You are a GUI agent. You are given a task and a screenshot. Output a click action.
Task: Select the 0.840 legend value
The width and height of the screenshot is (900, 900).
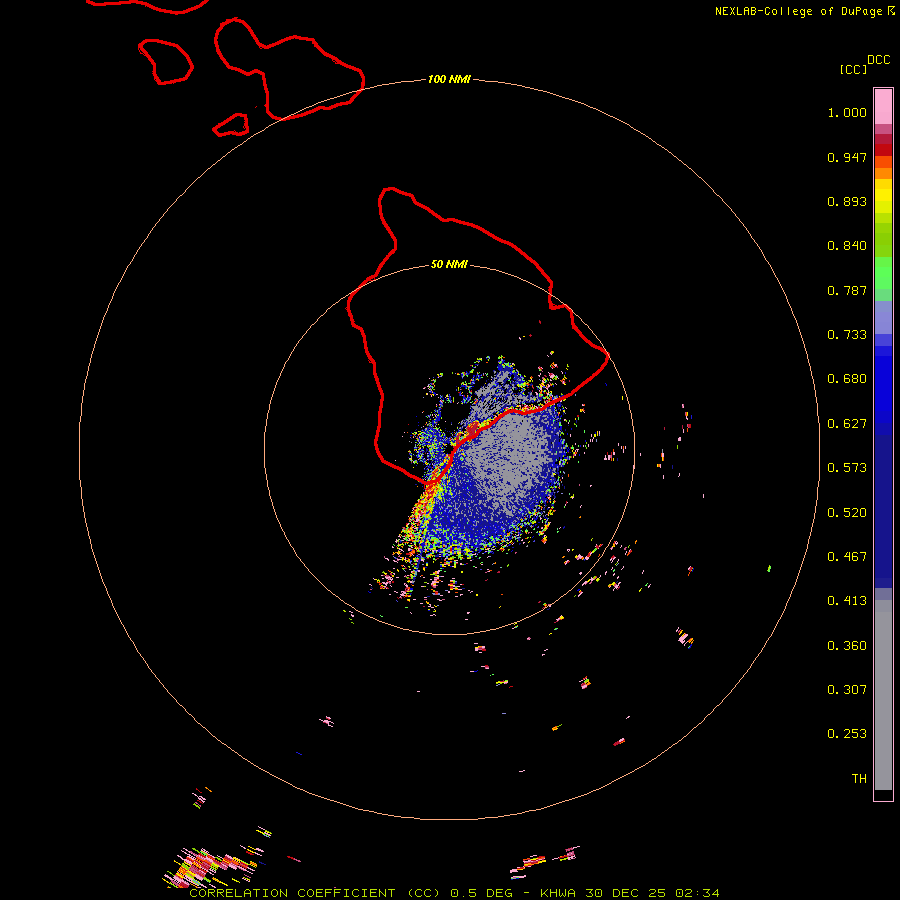click(x=847, y=246)
